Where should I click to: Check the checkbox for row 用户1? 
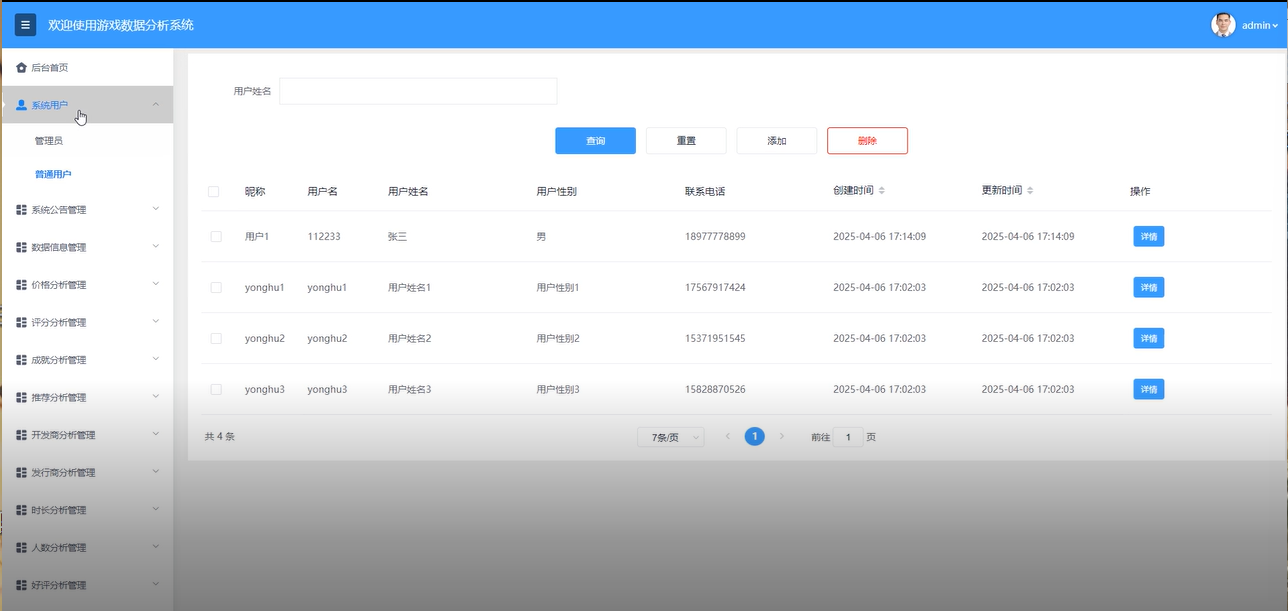click(x=214, y=236)
